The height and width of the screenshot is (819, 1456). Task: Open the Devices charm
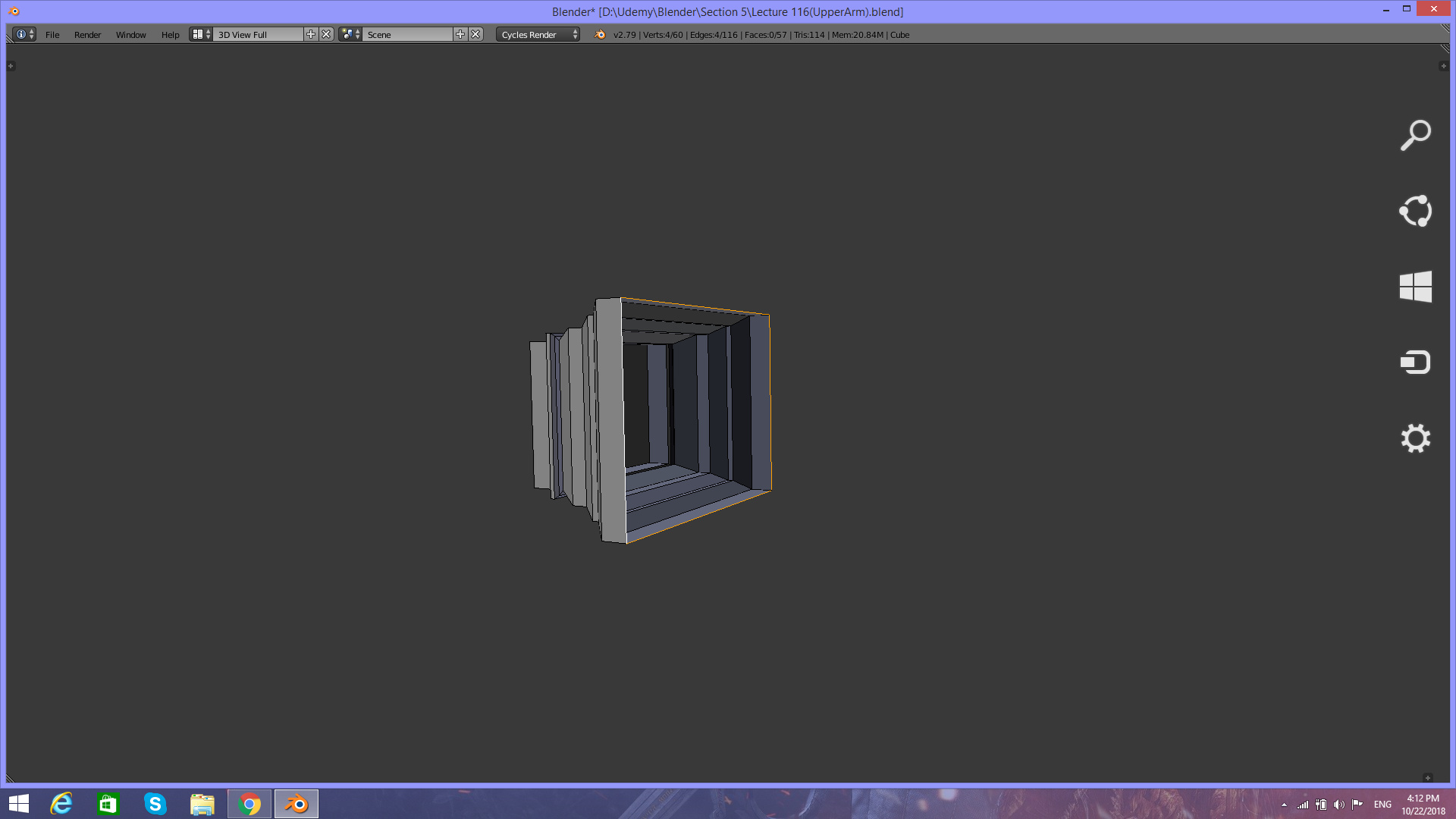point(1415,362)
